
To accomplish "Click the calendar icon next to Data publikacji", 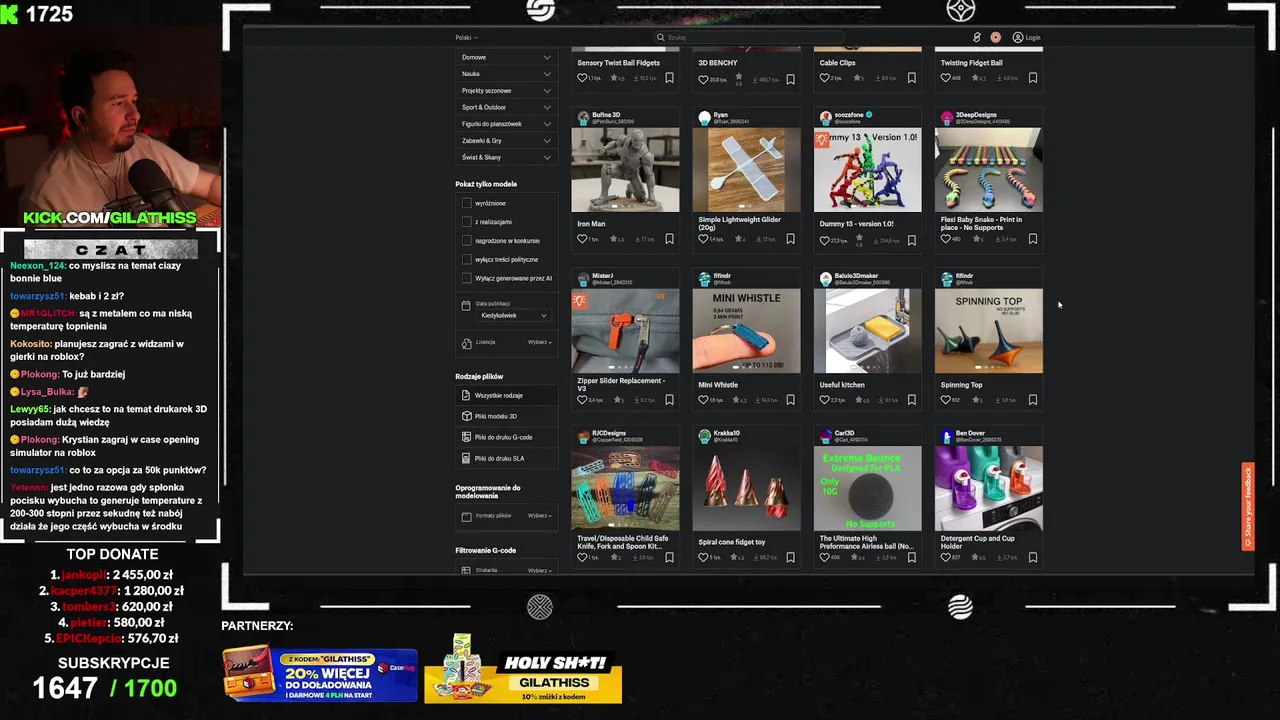I will pos(466,306).
